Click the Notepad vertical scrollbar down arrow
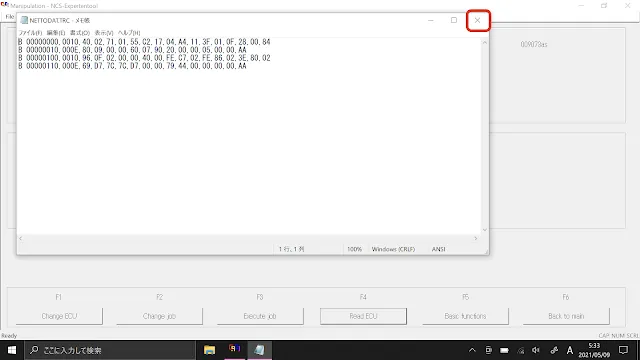This screenshot has width=640, height=360. [484, 230]
